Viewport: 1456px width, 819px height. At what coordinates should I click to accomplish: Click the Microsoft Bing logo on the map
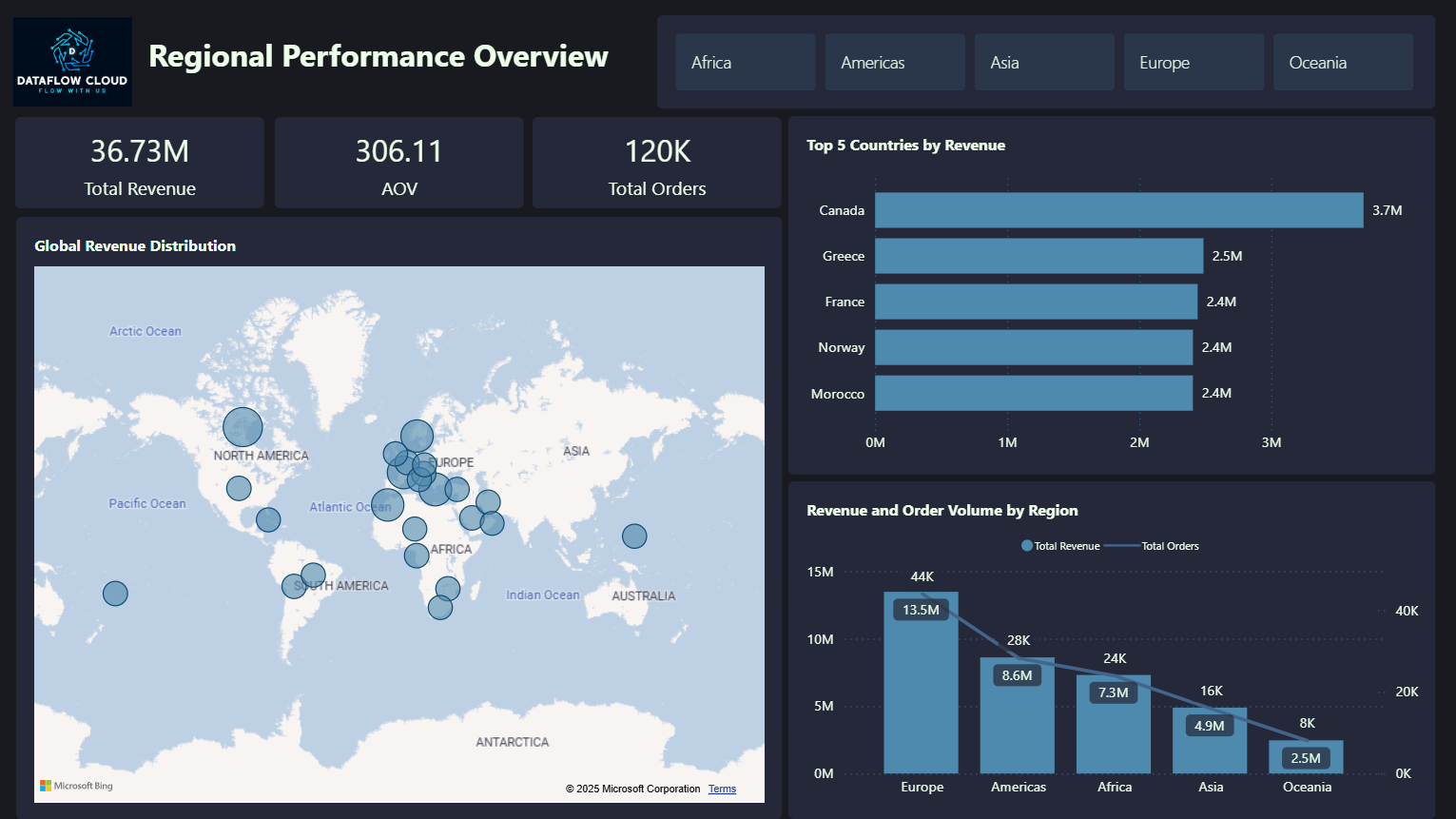(x=76, y=785)
